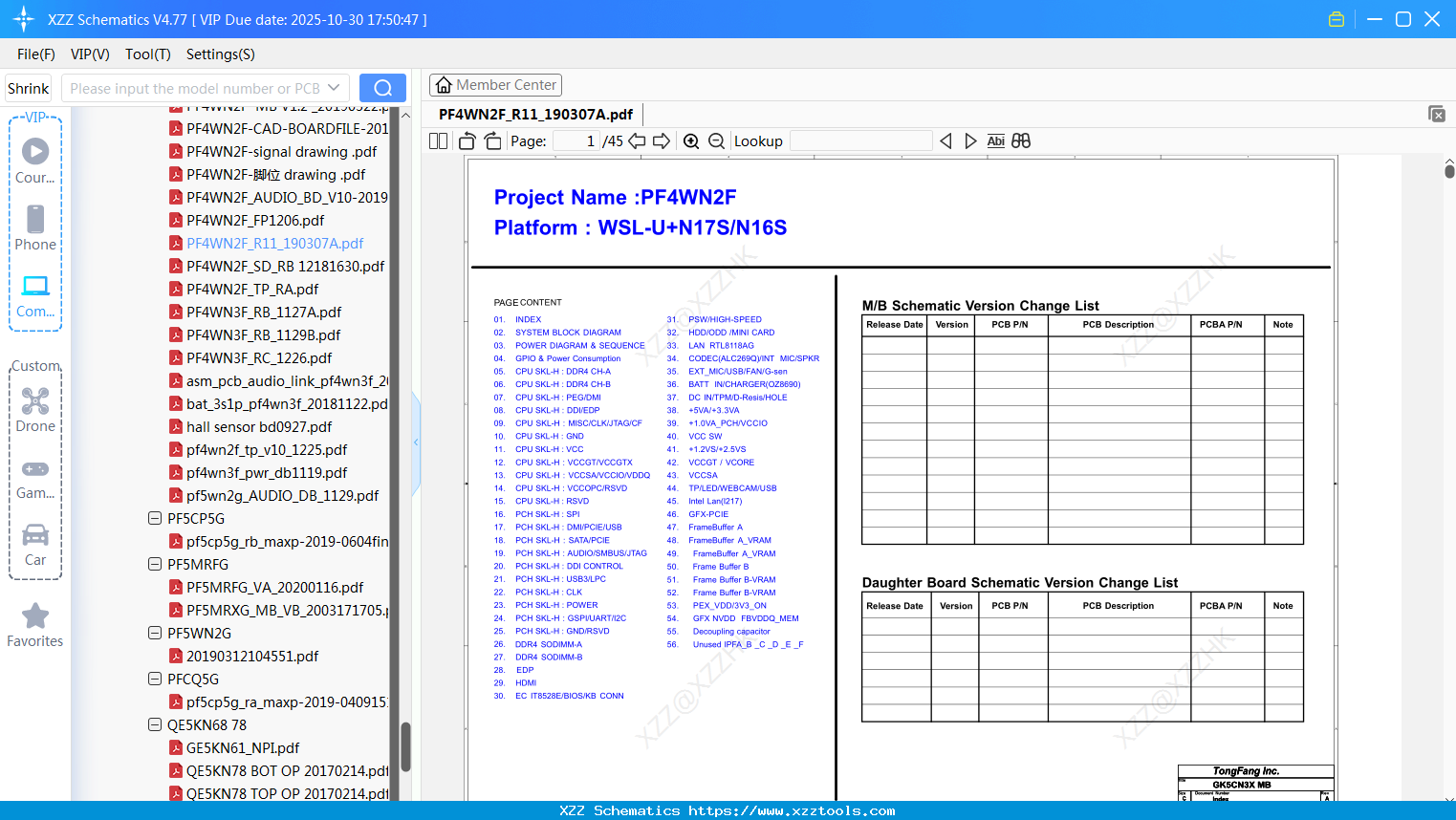Click the detach window icon beside the document tab
The height and width of the screenshot is (820, 1456).
(x=1437, y=114)
